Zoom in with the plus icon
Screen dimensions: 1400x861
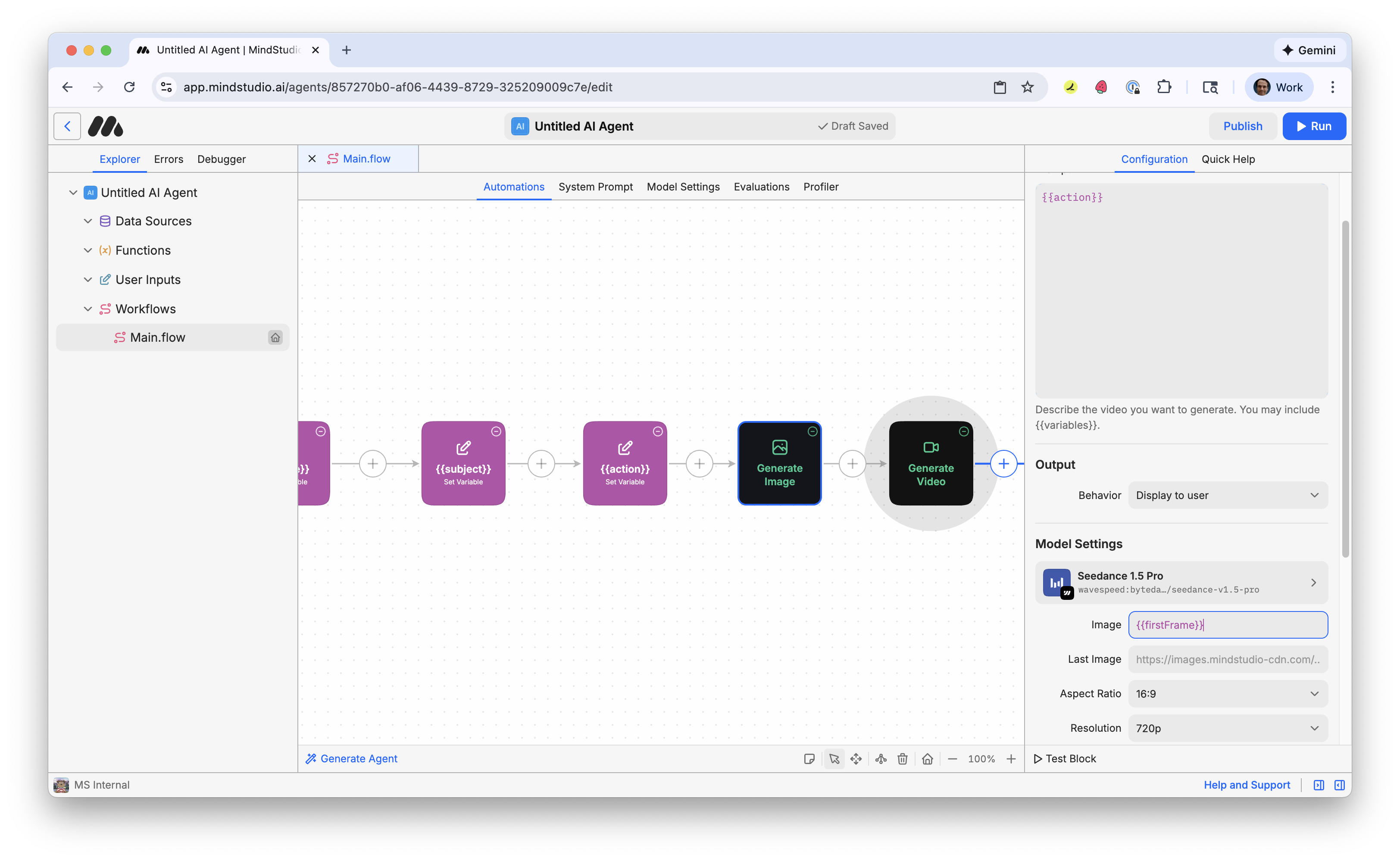(x=1011, y=758)
